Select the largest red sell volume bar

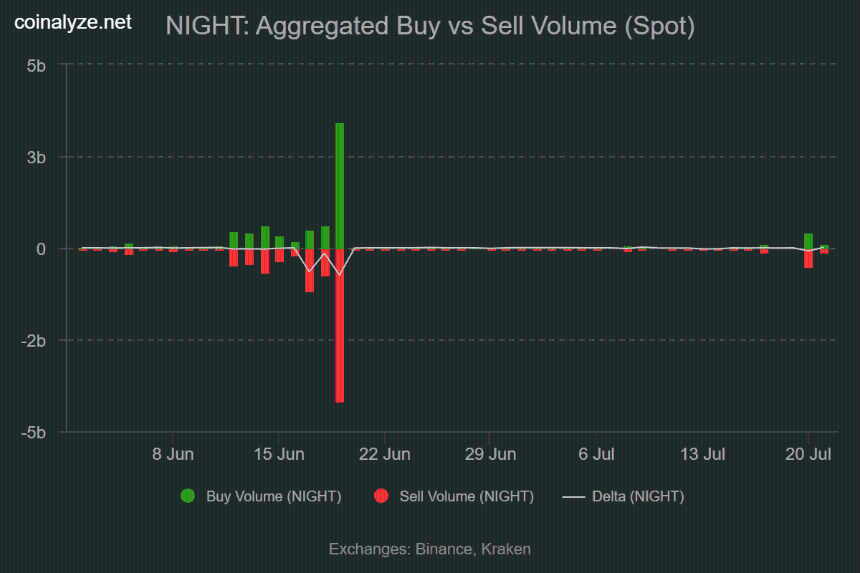[x=340, y=326]
